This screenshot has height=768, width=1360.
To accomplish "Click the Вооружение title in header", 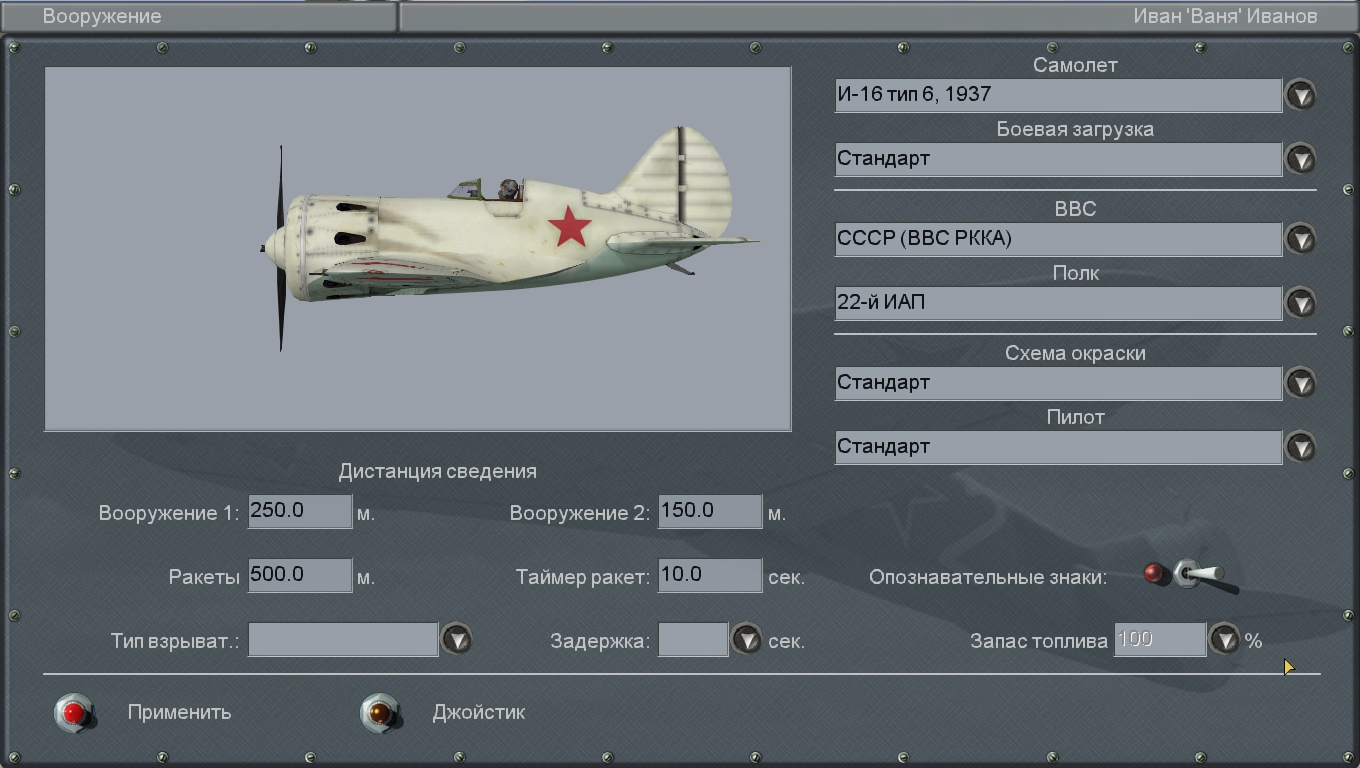I will coord(102,17).
